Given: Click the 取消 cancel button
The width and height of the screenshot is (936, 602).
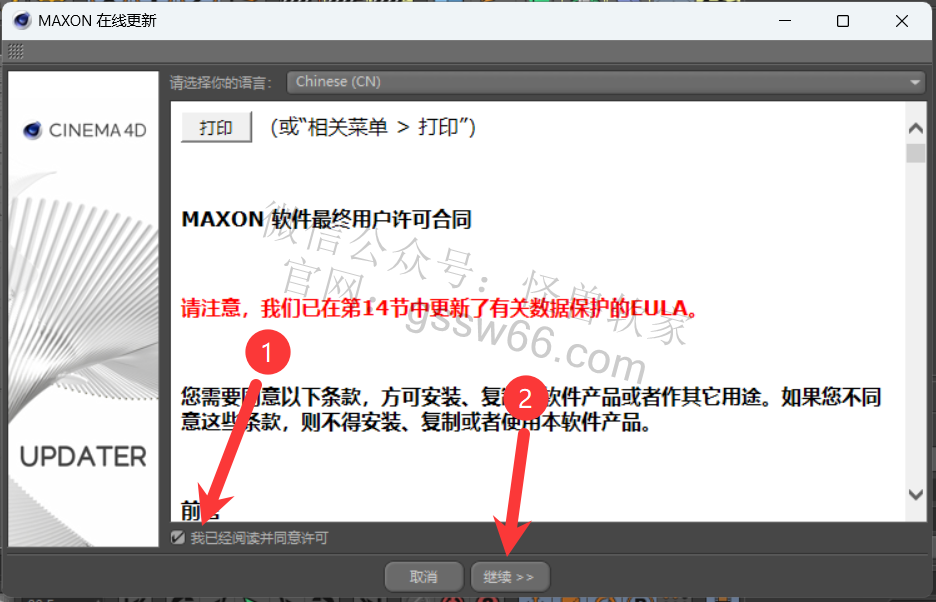Looking at the screenshot, I should pos(423,576).
